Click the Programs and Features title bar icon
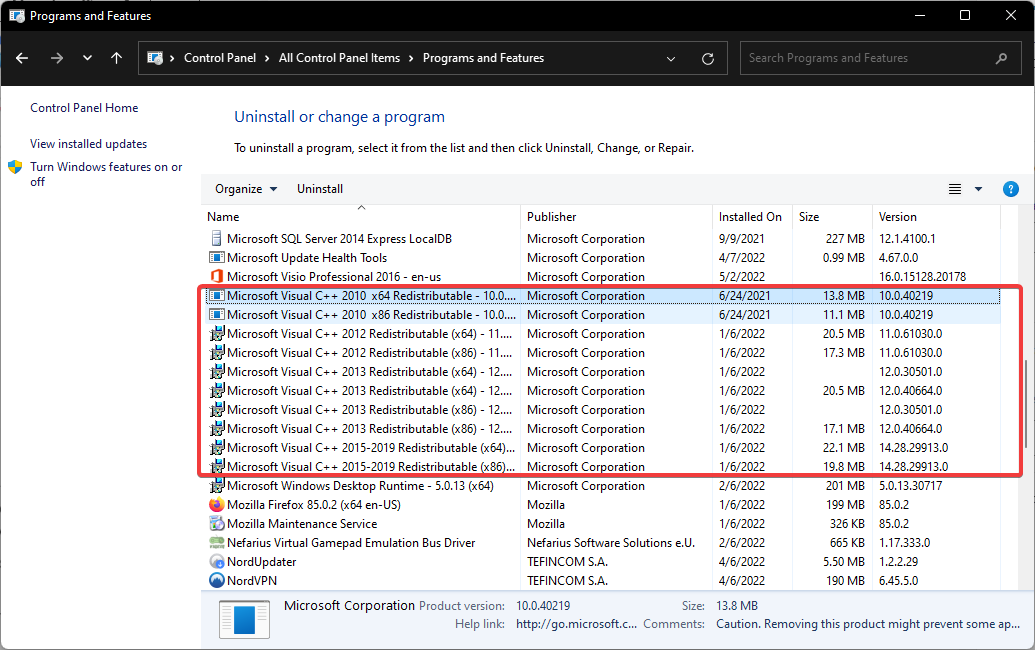The width and height of the screenshot is (1035, 650). (x=17, y=15)
